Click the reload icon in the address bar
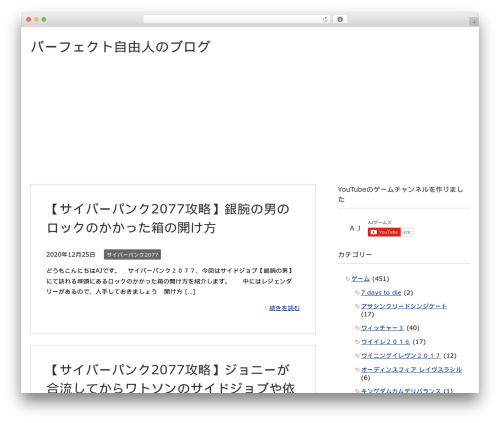 325,20
